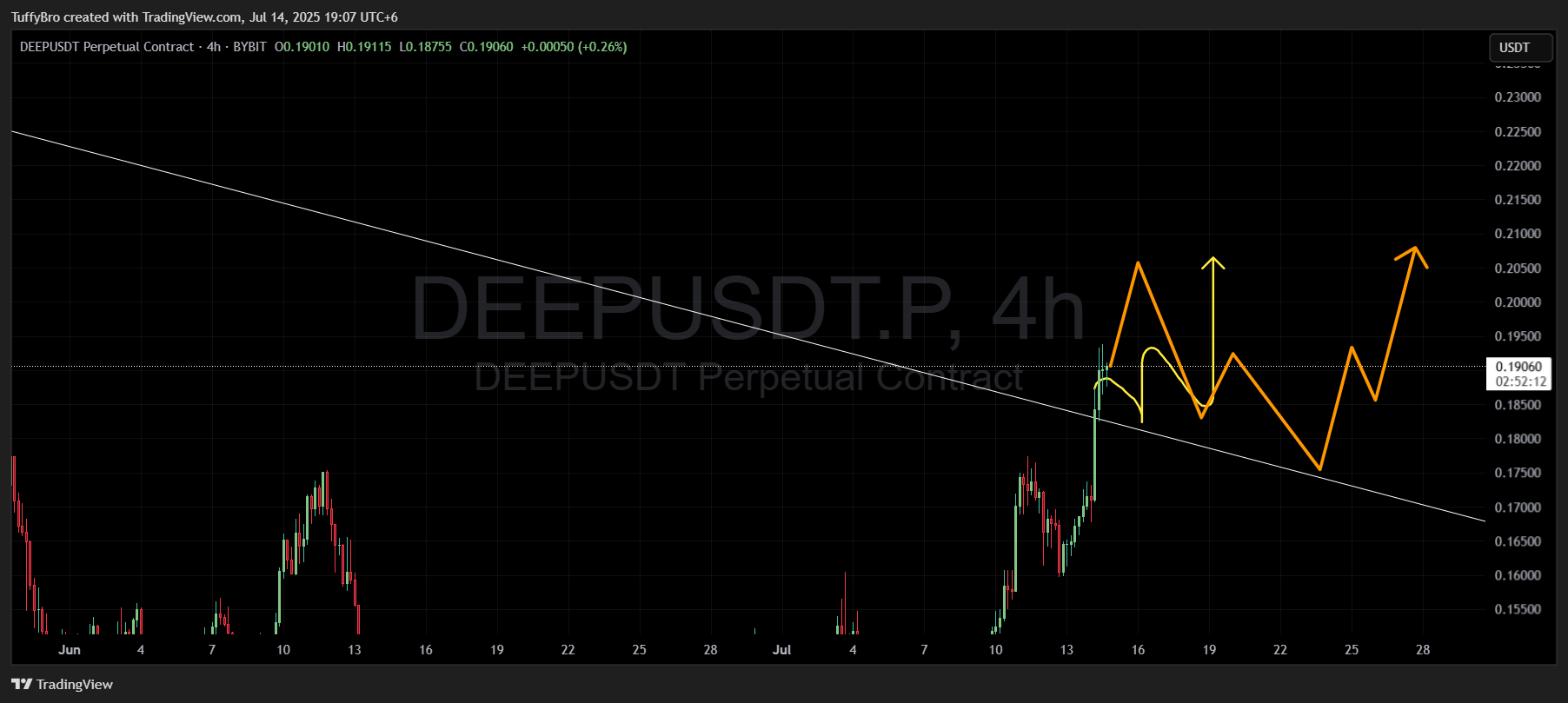Click the Jun month label on time axis
Image resolution: width=1568 pixels, height=703 pixels.
tap(70, 650)
